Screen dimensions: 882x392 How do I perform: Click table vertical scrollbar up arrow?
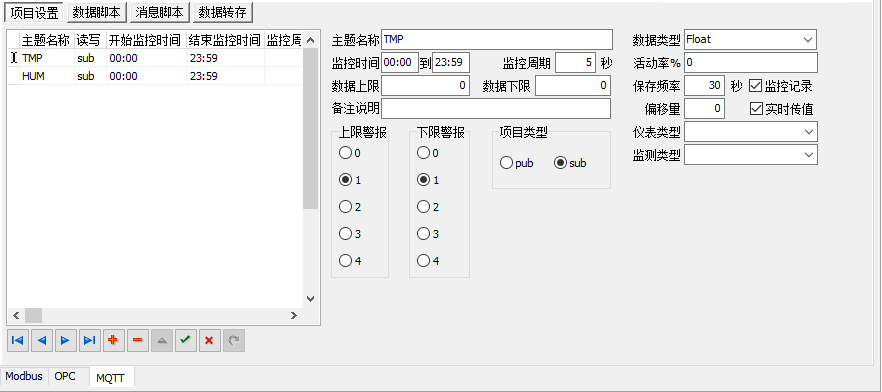click(x=310, y=40)
